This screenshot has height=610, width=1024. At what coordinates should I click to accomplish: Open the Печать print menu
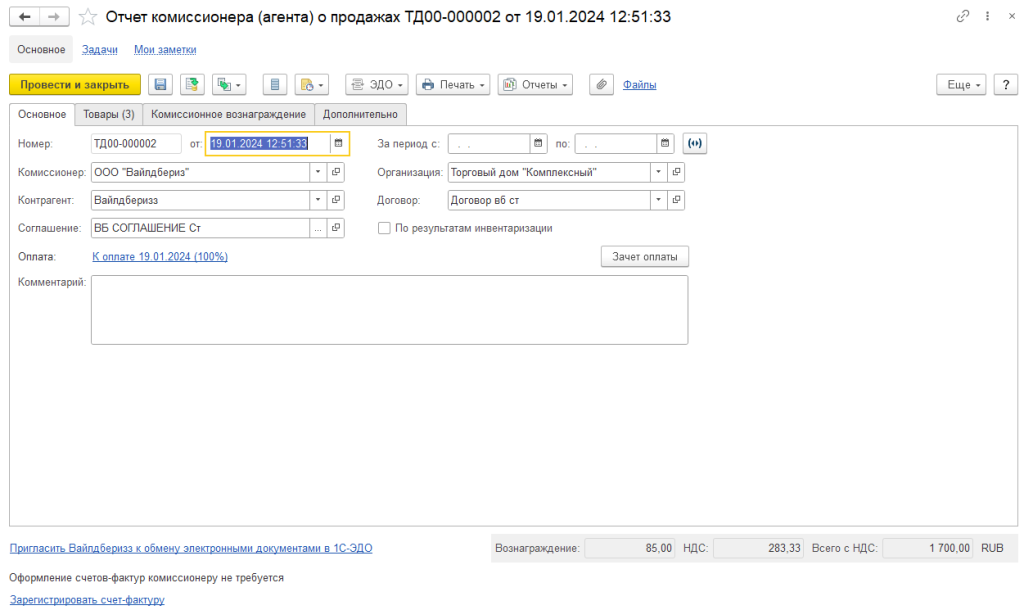453,85
